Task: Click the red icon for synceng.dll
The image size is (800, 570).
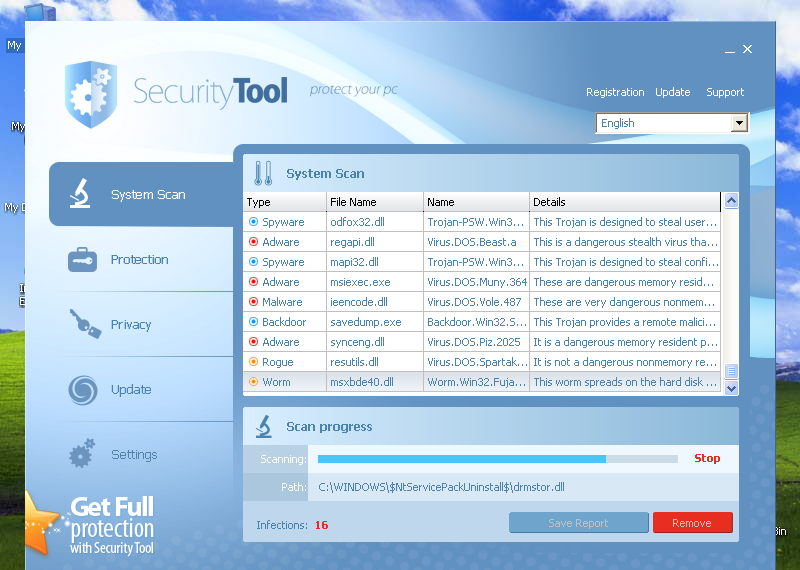Action: [x=253, y=342]
